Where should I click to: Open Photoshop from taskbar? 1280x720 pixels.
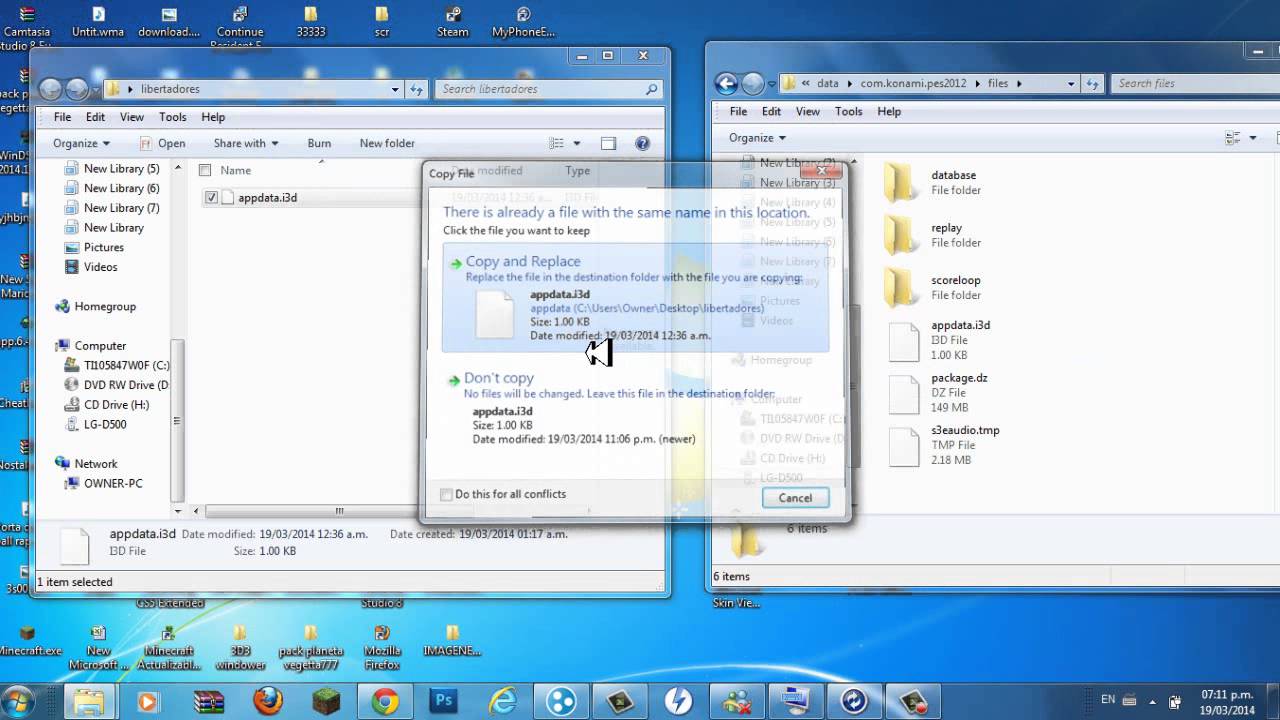[444, 701]
